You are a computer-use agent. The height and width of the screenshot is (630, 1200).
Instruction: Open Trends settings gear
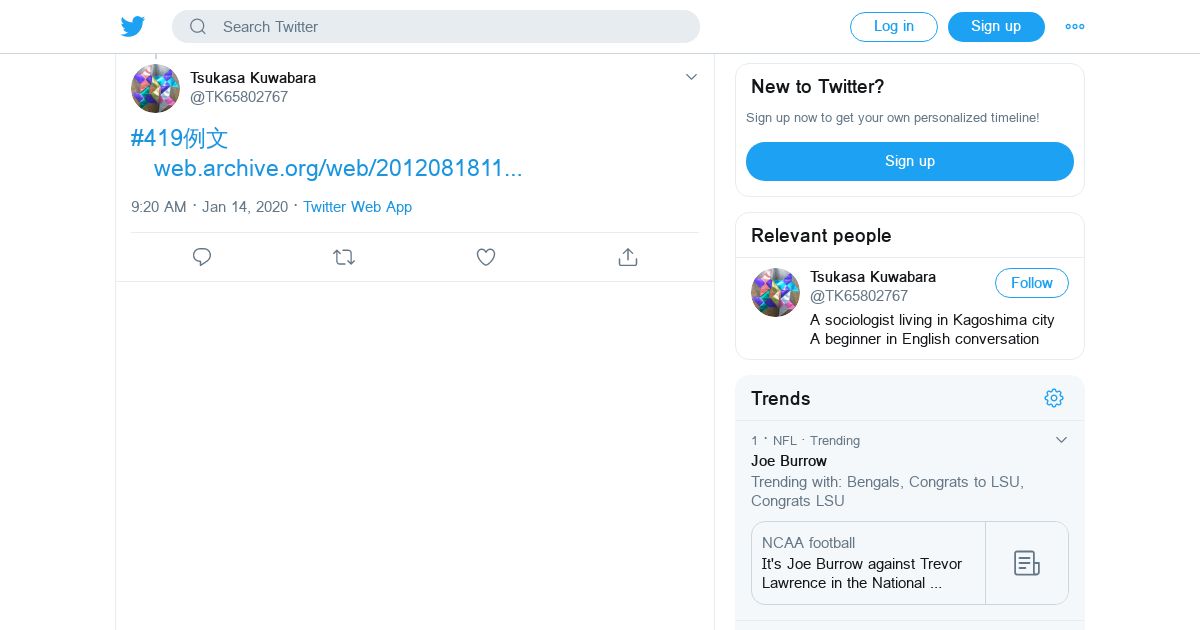1054,398
